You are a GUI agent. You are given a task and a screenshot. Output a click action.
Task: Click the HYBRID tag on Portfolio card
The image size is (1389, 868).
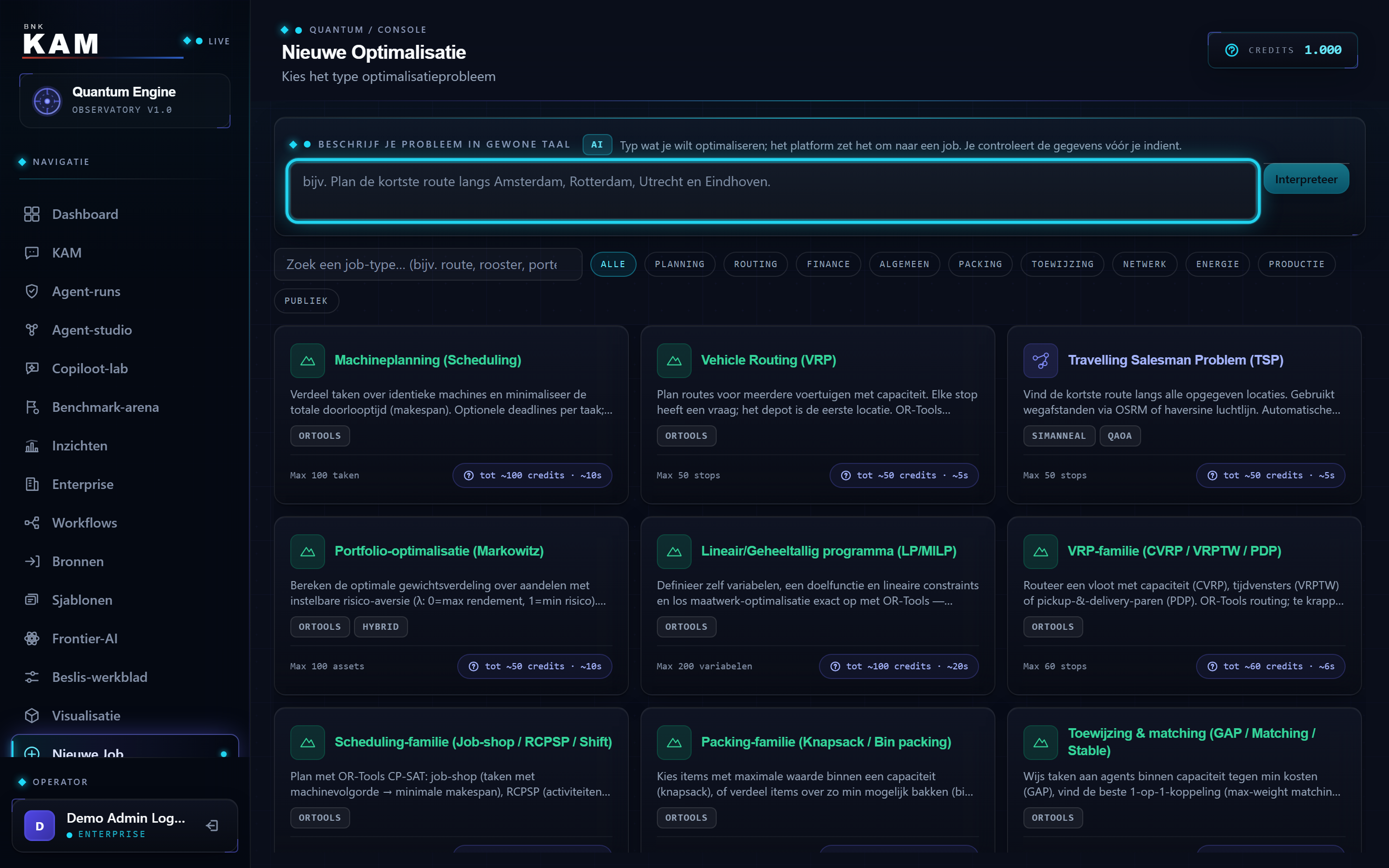[381, 627]
